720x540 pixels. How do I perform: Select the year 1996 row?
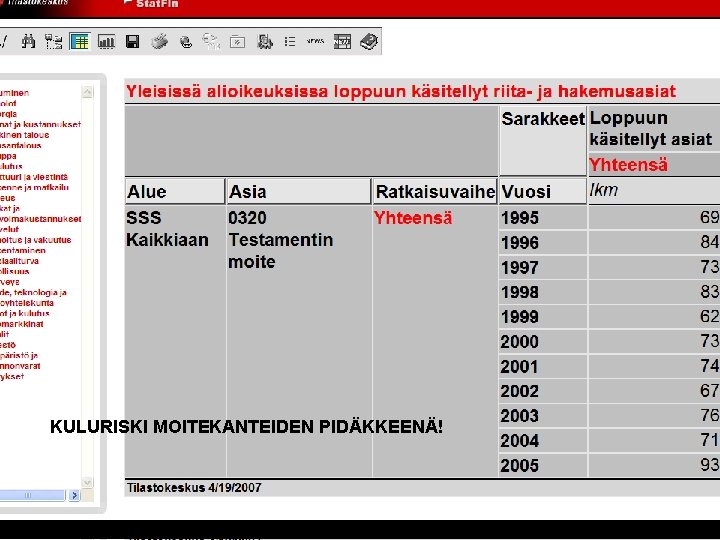pyautogui.click(x=543, y=242)
